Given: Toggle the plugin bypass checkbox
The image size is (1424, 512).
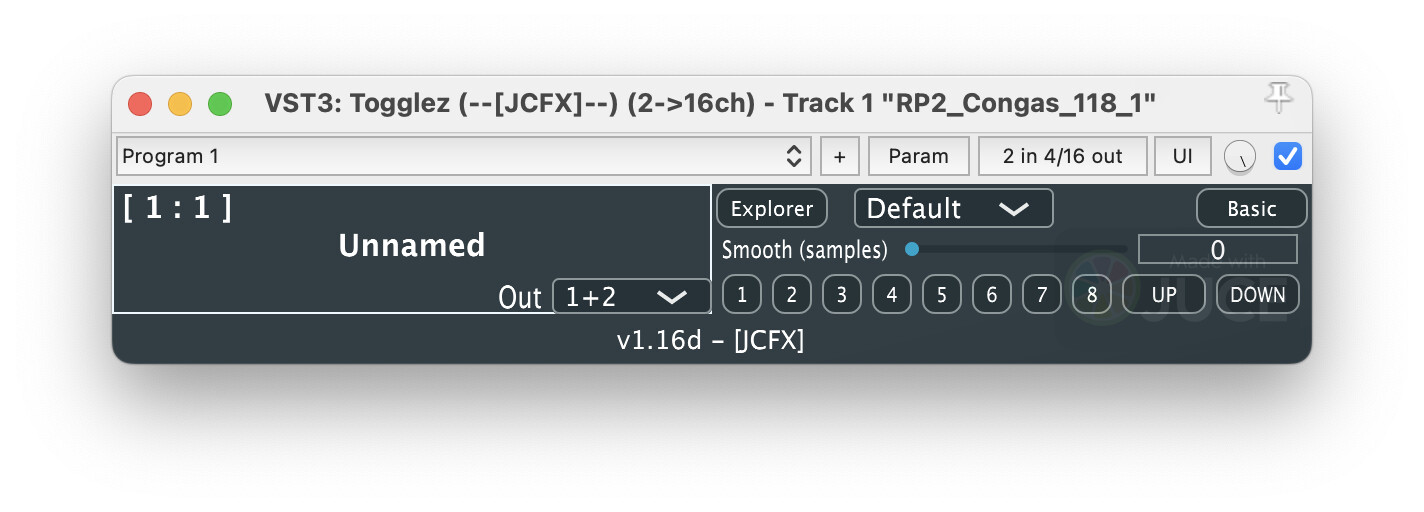Looking at the screenshot, I should pyautogui.click(x=1287, y=156).
